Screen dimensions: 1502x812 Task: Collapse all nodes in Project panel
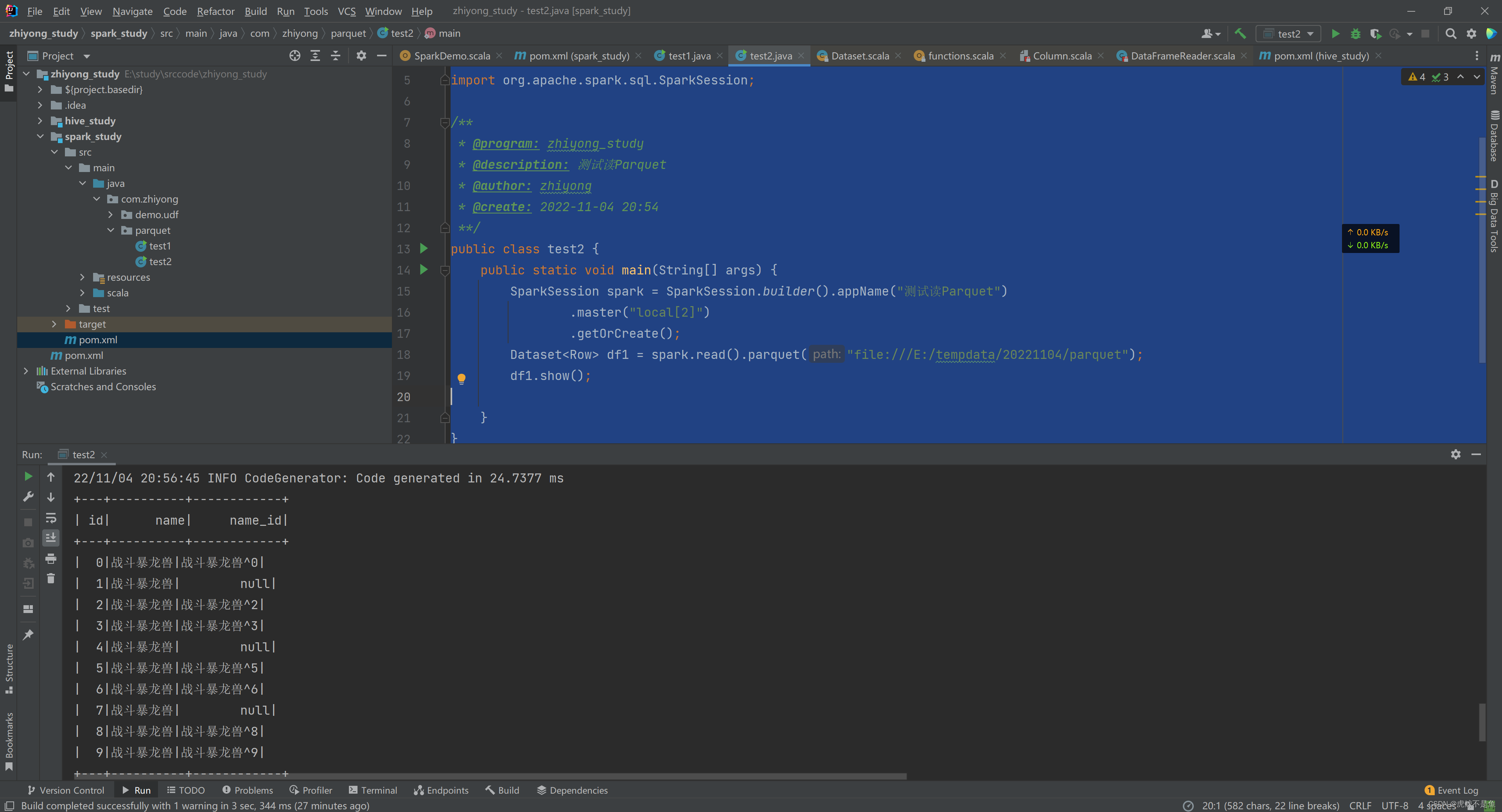(336, 56)
